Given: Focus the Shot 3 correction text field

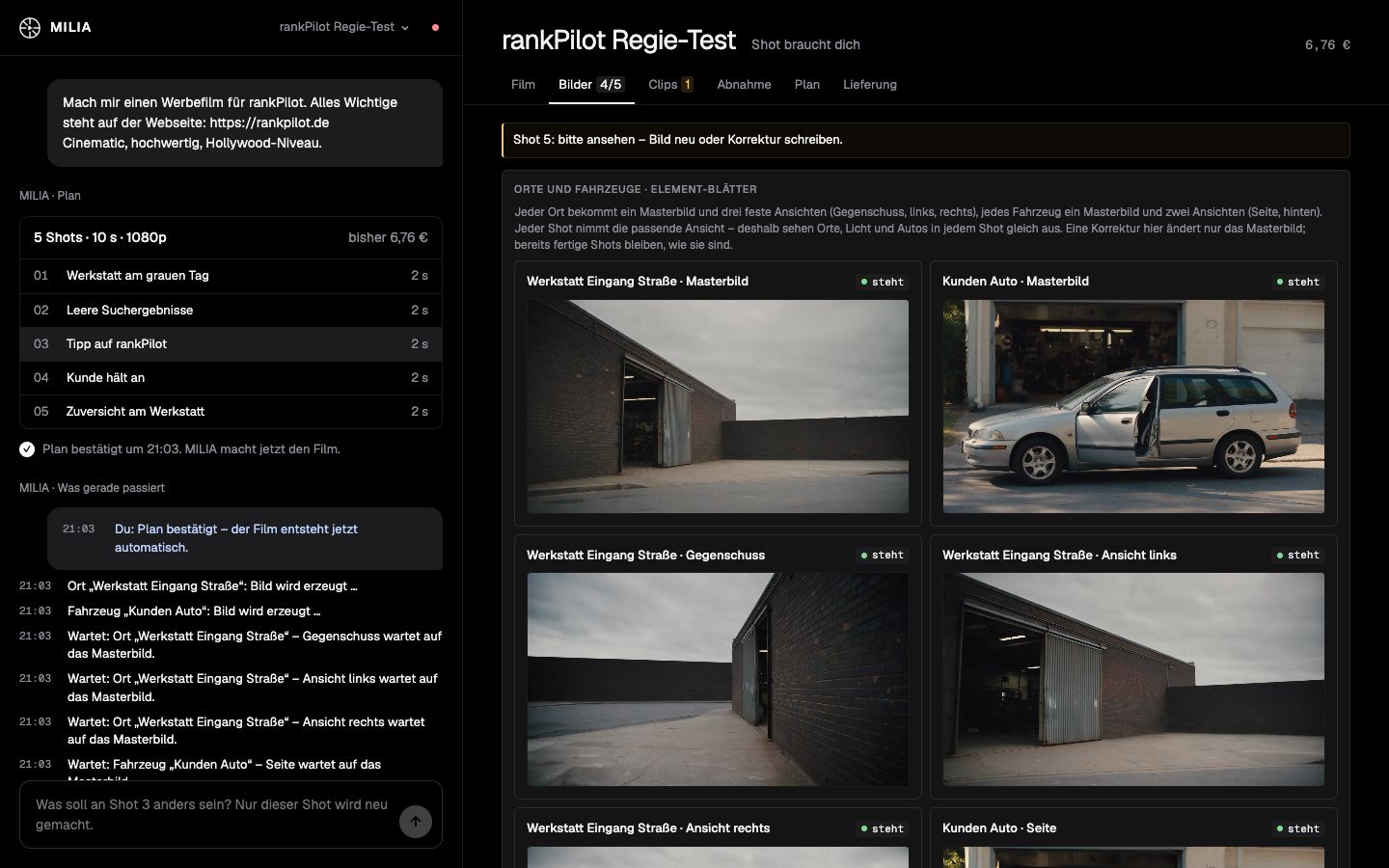Looking at the screenshot, I should tap(209, 814).
